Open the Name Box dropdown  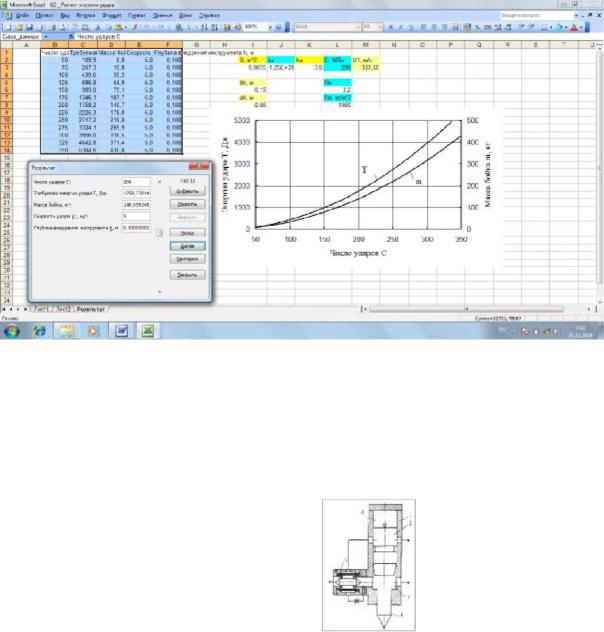click(46, 37)
